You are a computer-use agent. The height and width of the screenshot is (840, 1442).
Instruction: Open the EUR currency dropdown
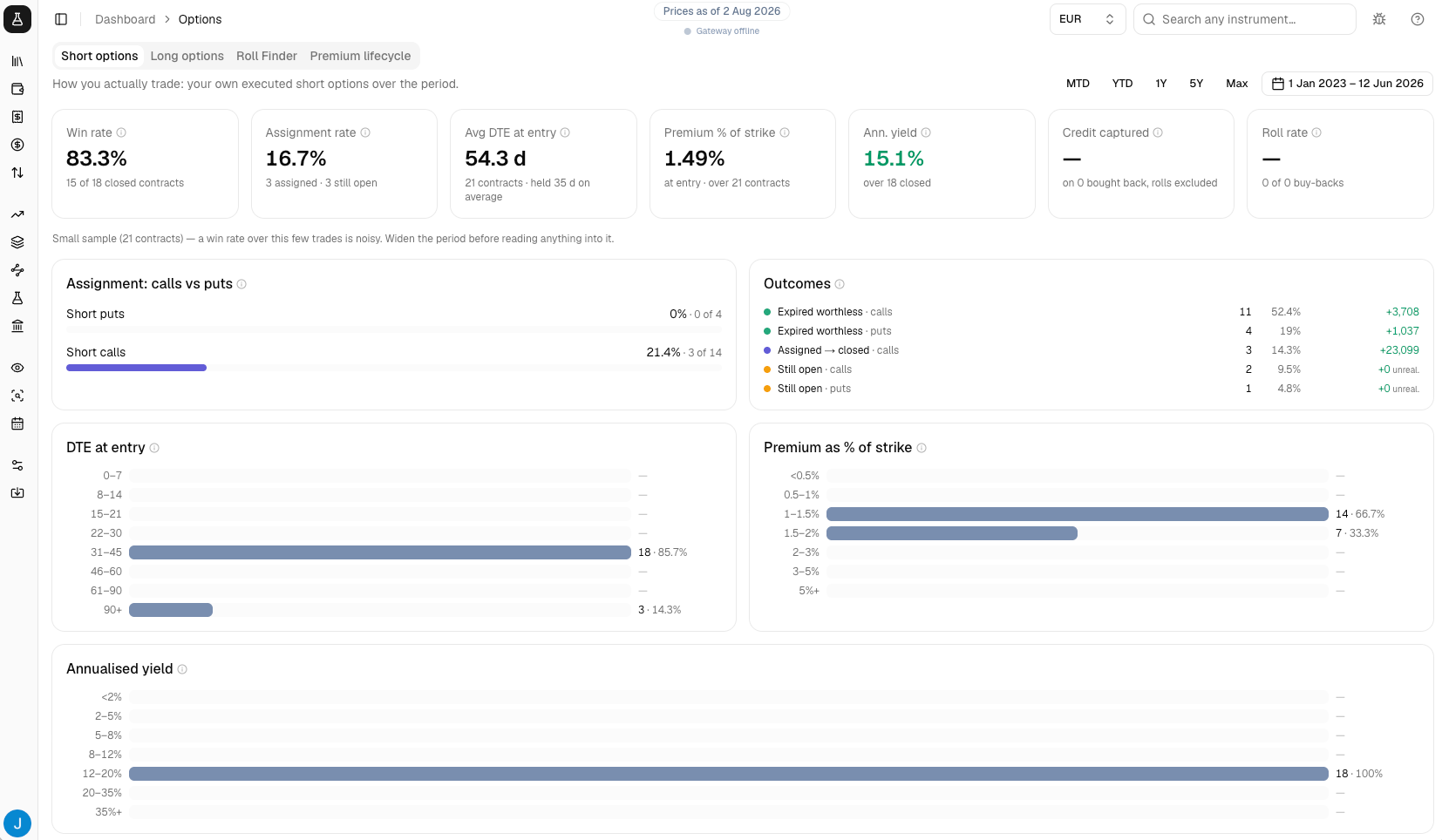click(x=1087, y=19)
